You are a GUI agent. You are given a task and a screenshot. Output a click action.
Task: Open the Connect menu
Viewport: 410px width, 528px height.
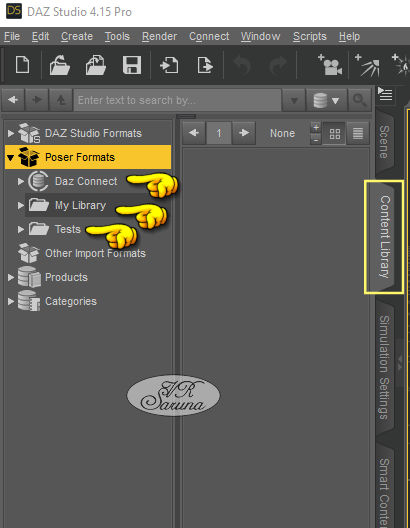(x=209, y=36)
